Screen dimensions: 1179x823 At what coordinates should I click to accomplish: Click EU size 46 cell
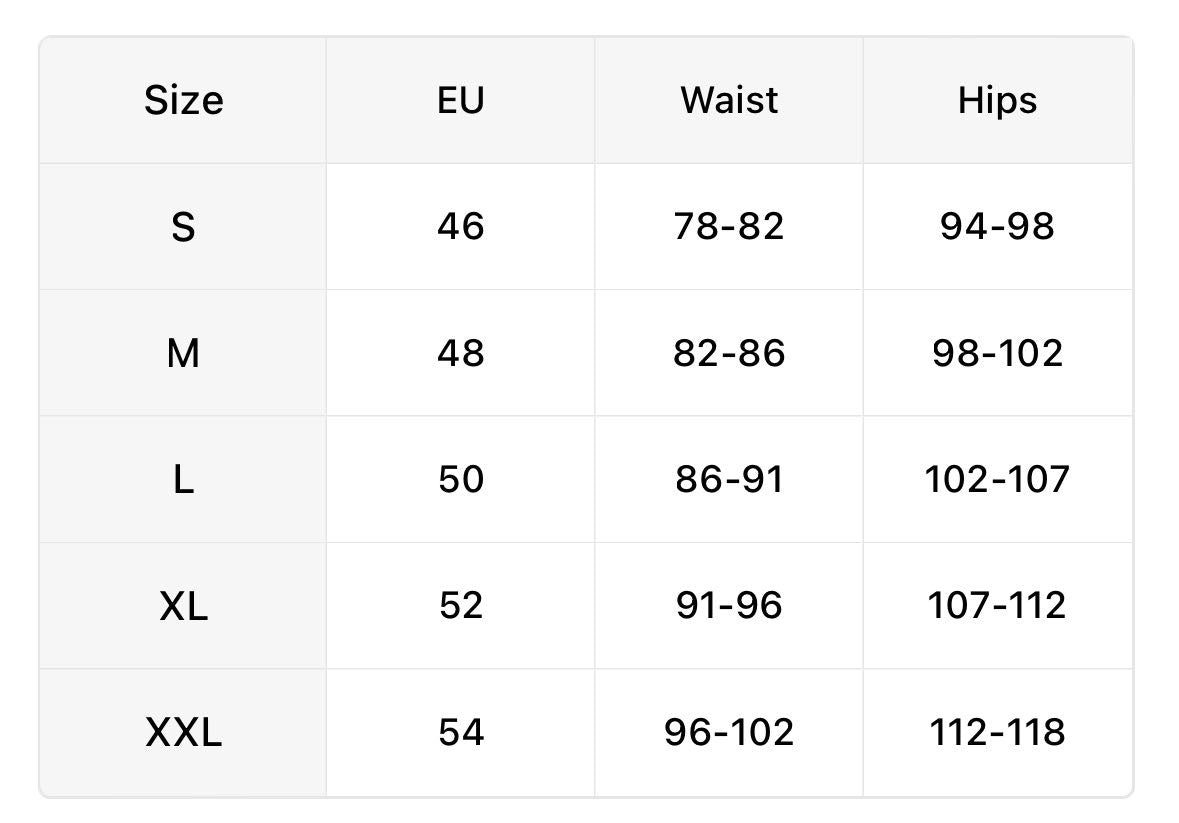click(x=460, y=227)
